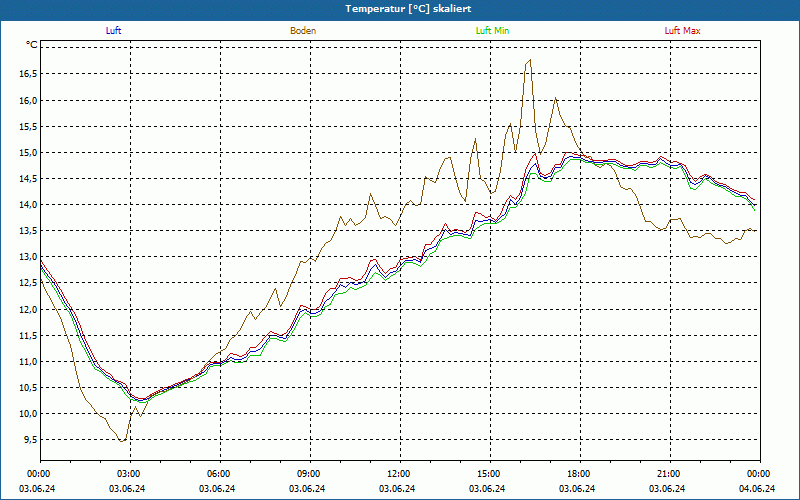Click the 09:00 time axis label
Screen dimensions: 800x500
point(309,474)
